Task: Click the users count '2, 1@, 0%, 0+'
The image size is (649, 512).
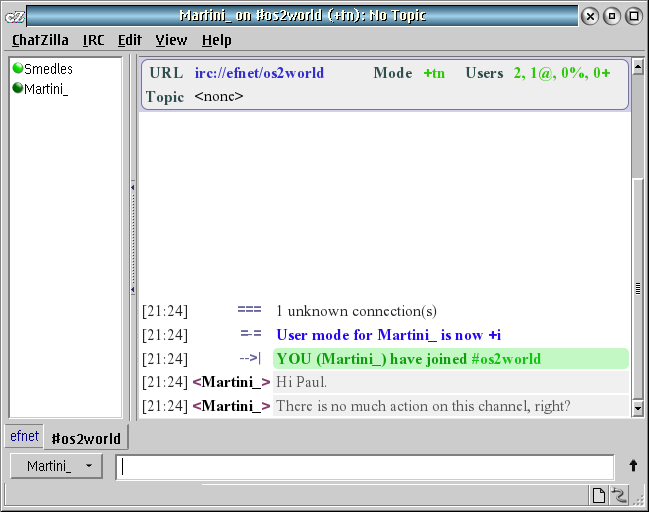Action: 562,73
